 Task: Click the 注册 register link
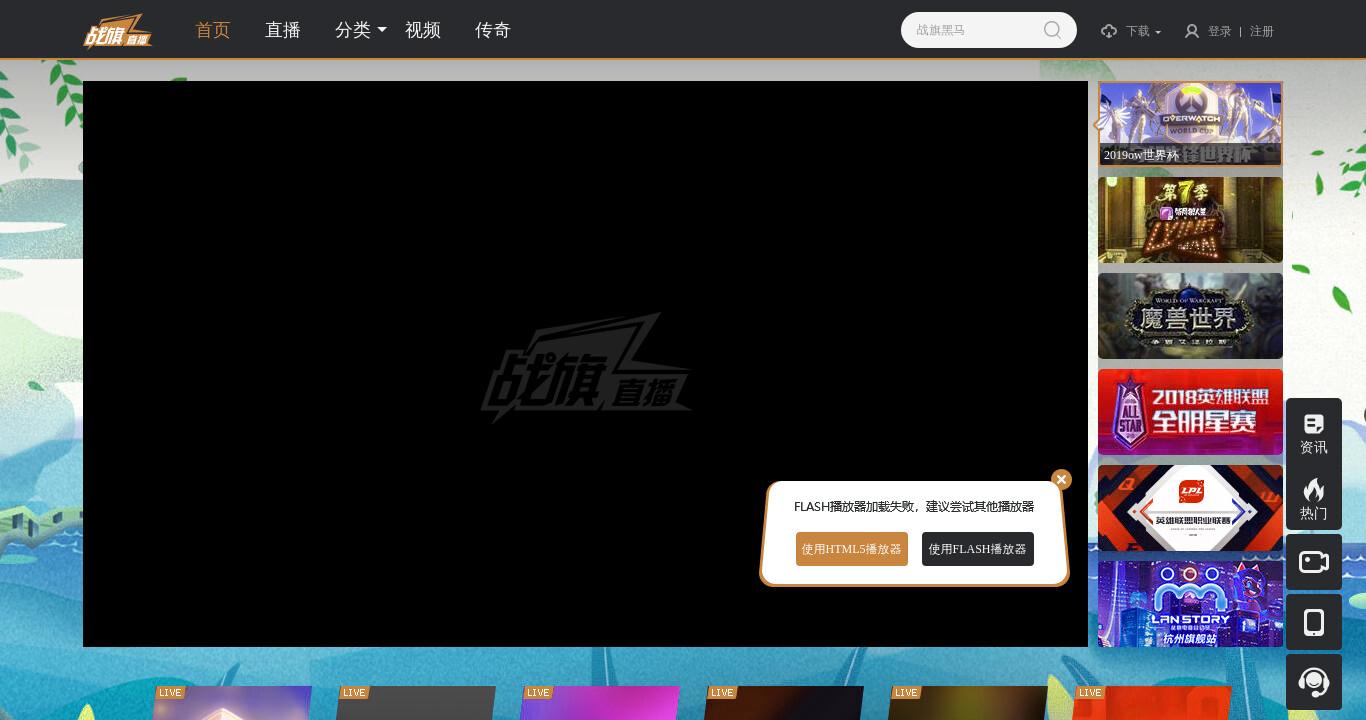click(1262, 31)
